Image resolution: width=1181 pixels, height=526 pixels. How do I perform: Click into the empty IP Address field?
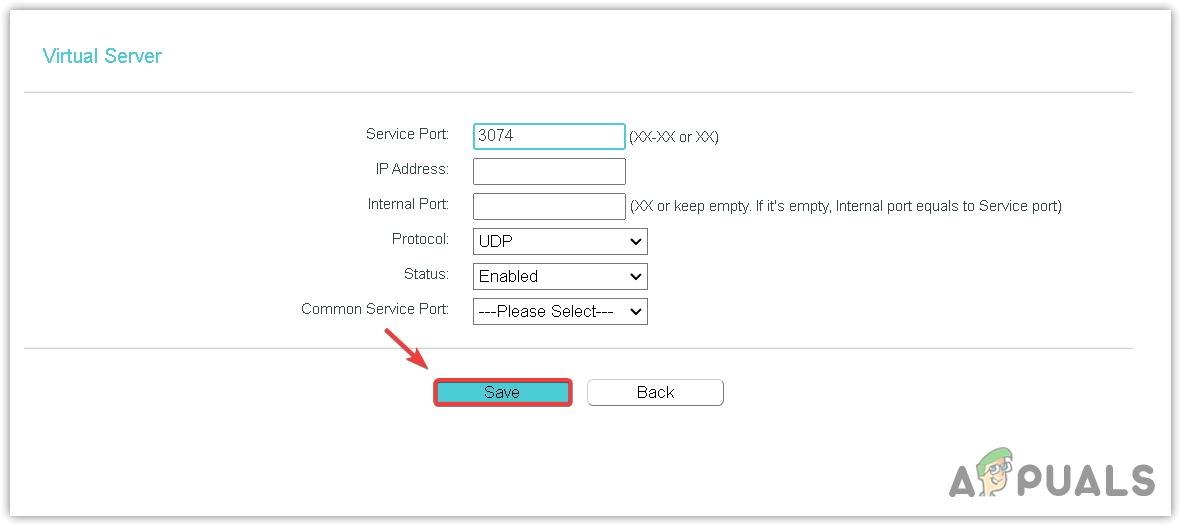(549, 171)
